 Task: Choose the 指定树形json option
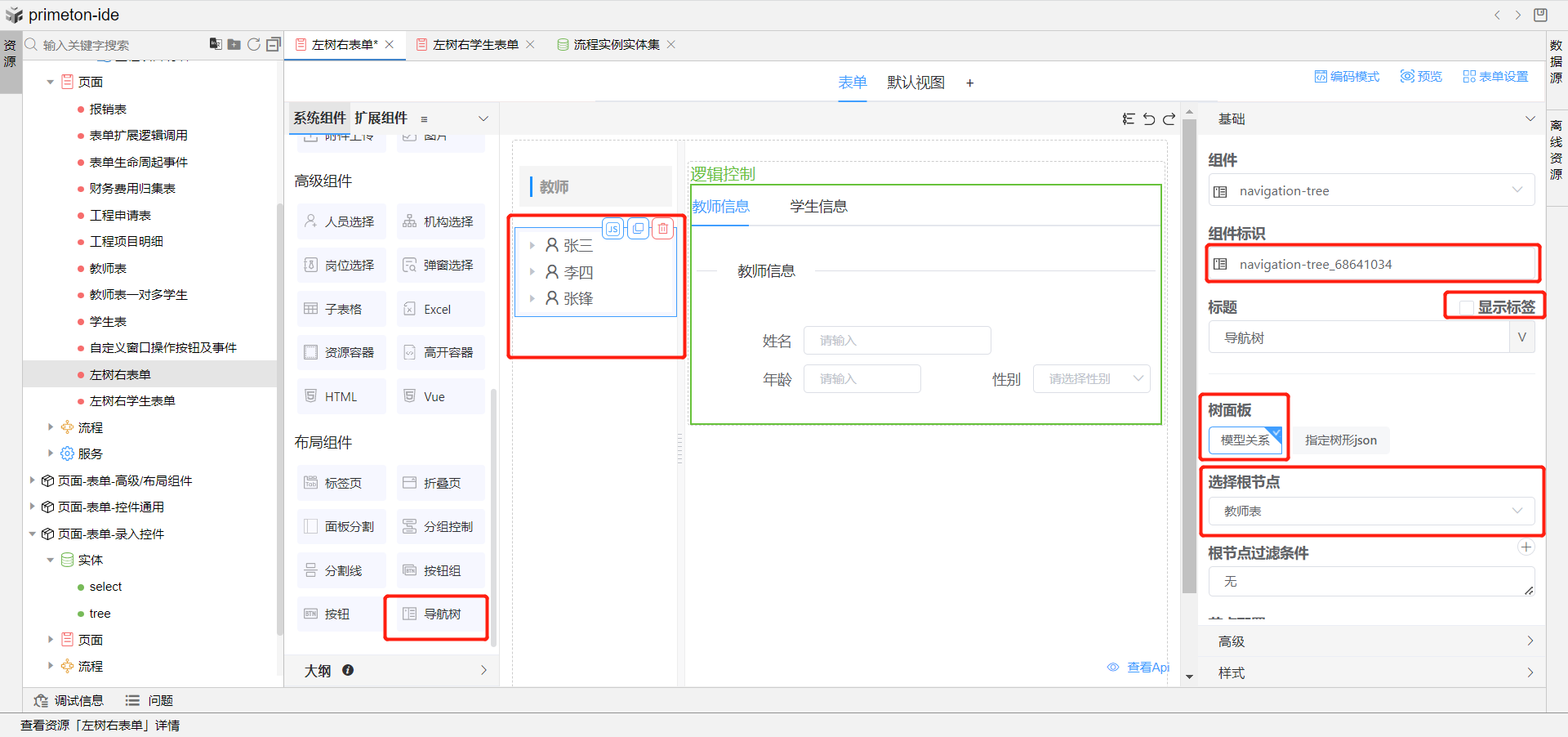pyautogui.click(x=1340, y=440)
